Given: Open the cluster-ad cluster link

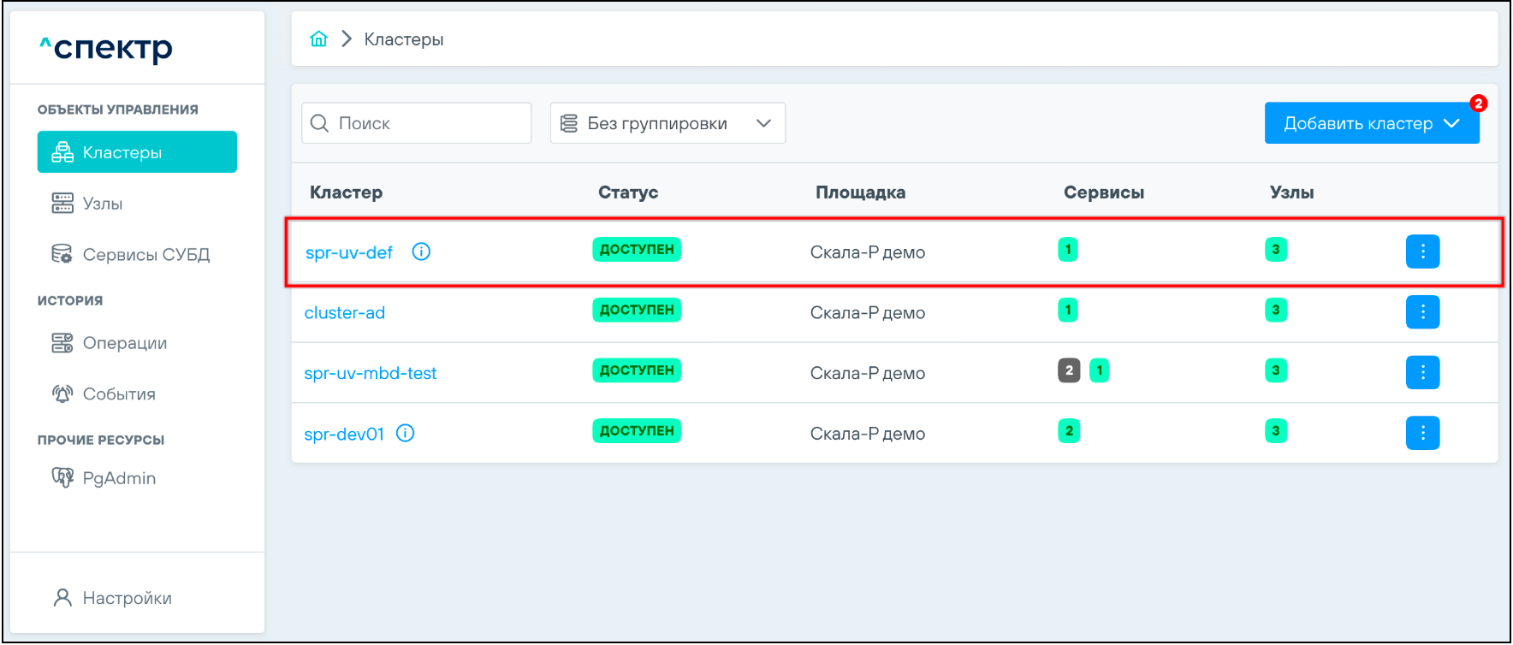Looking at the screenshot, I should 344,313.
